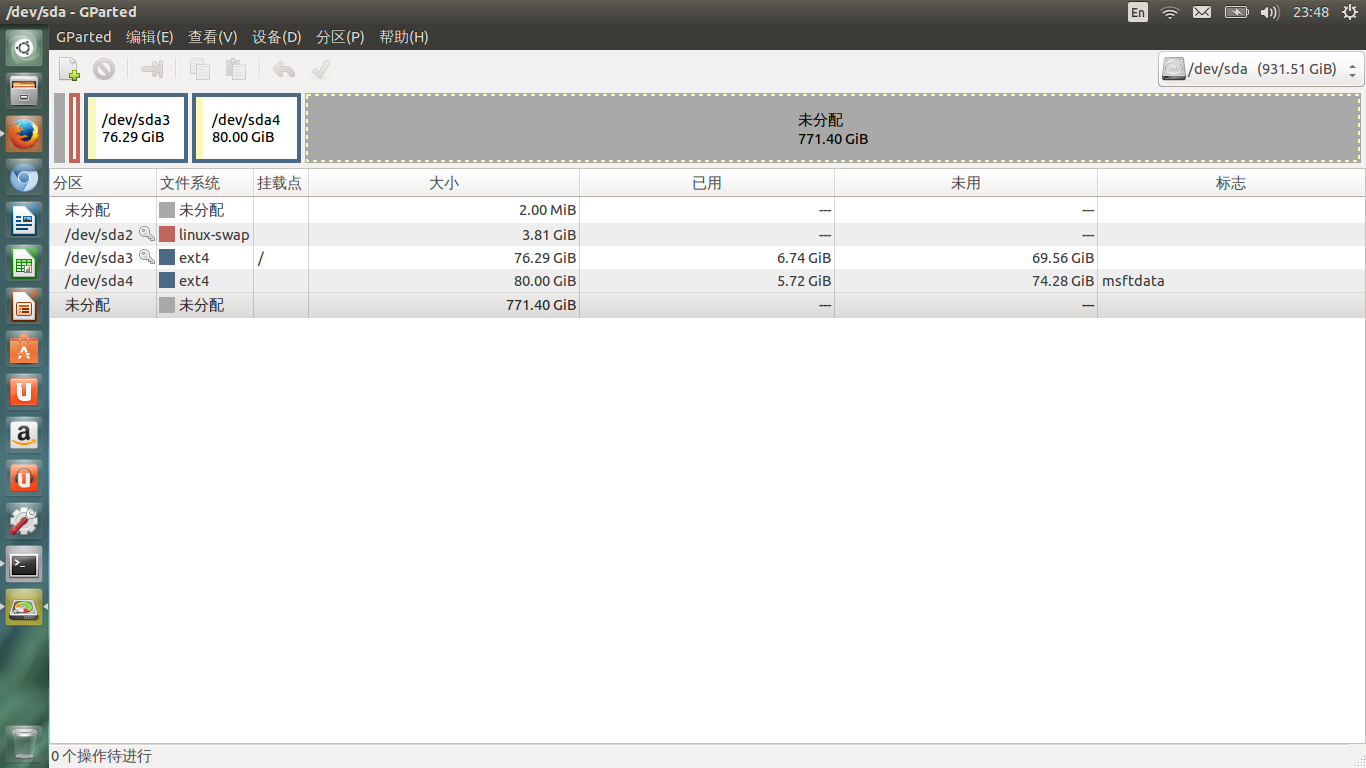Click the Undo last operation icon
Viewport: 1366px width, 768px height.
[284, 69]
